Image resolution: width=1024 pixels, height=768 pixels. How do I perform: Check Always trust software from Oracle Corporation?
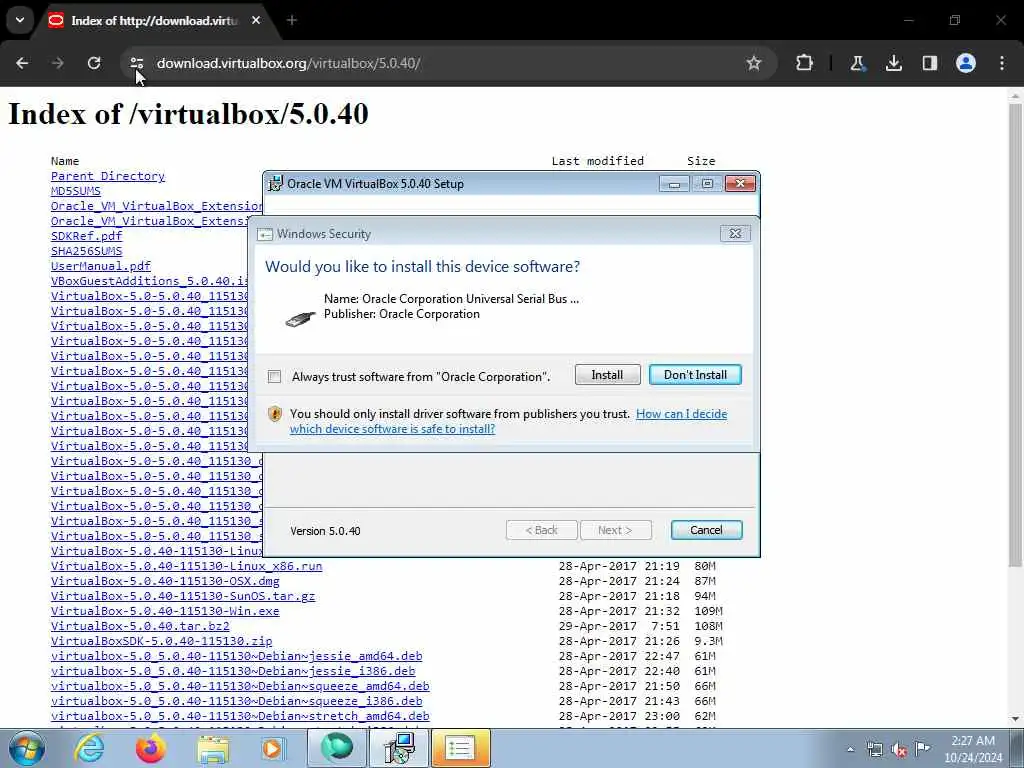click(x=274, y=377)
